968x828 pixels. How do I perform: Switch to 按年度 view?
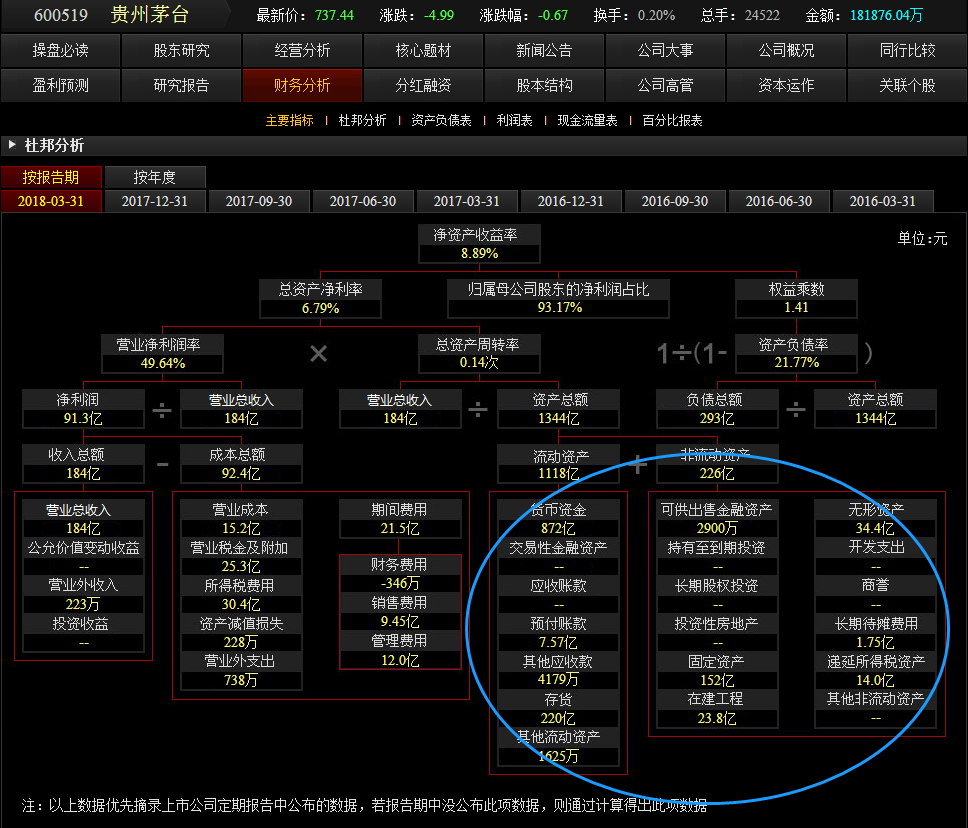point(155,177)
